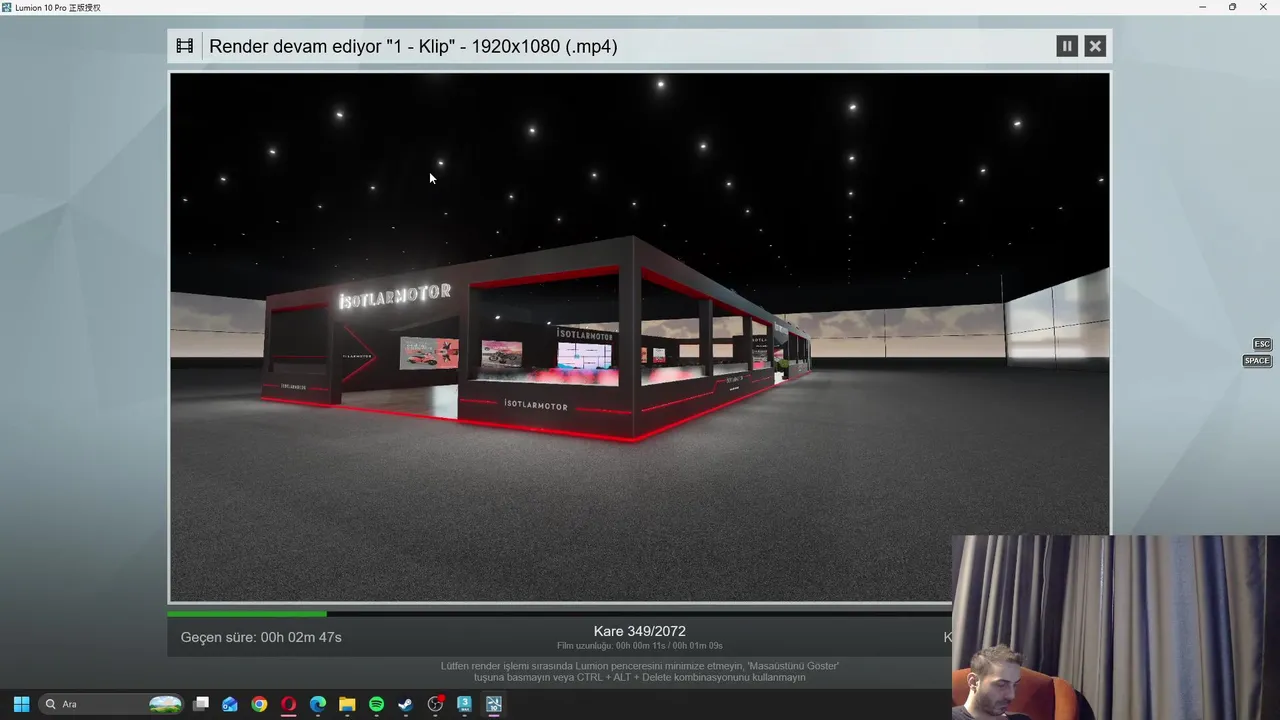Viewport: 1280px width, 720px height.
Task: Click the taskbar 'Ara' search box
Action: [x=112, y=704]
